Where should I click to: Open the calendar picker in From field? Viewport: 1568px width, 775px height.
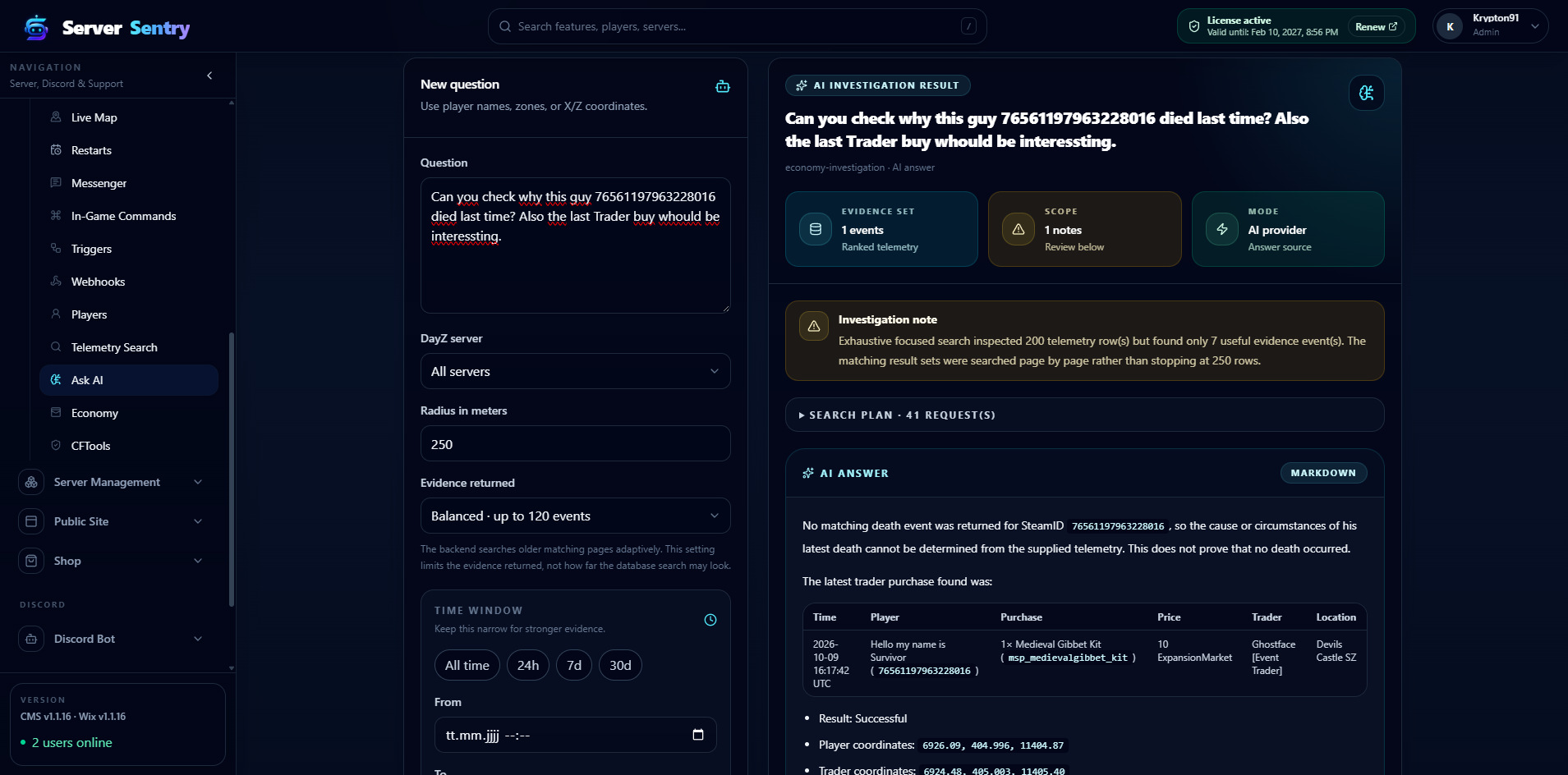pos(698,735)
